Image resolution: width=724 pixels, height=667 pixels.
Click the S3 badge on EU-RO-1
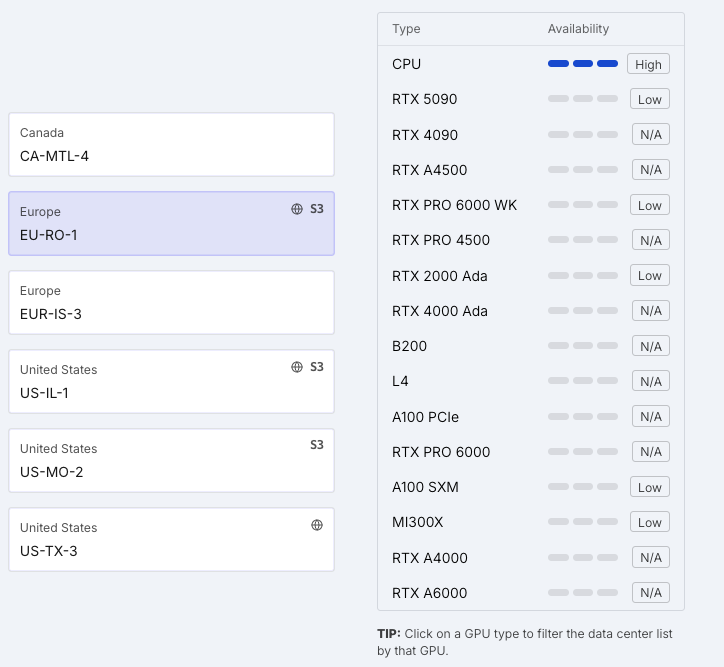point(317,209)
